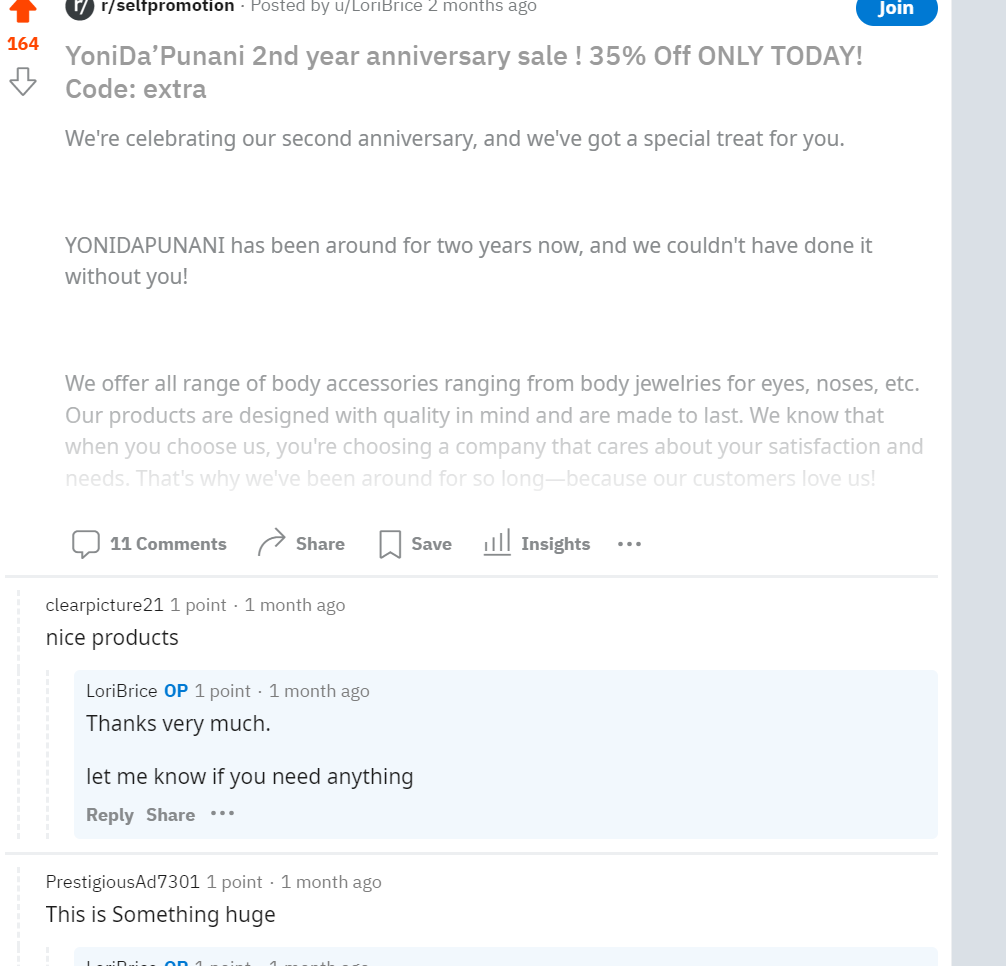The height and width of the screenshot is (966, 1006).
Task: Open the r/selfpromotion subreddit link
Action: [x=168, y=7]
